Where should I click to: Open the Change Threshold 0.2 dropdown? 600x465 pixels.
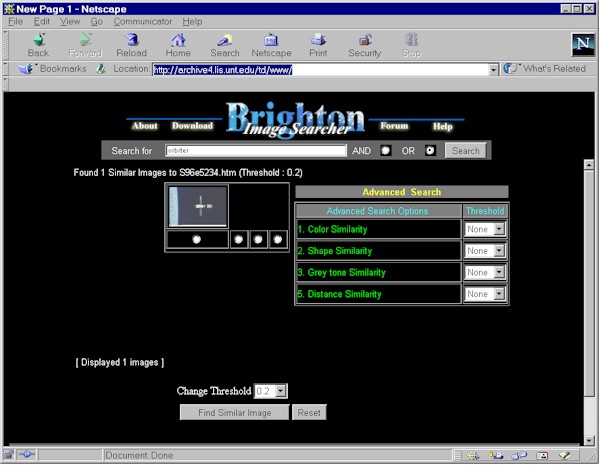coord(280,391)
